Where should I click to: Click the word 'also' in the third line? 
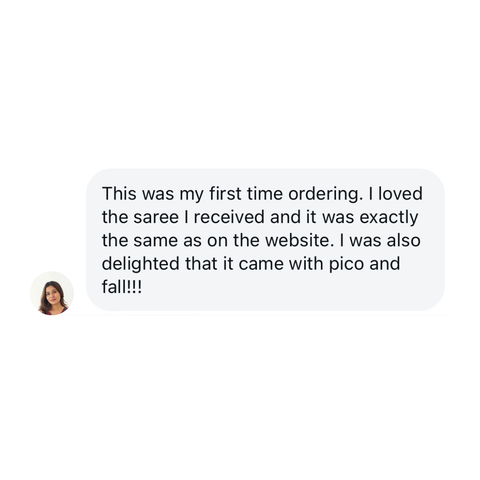point(403,240)
